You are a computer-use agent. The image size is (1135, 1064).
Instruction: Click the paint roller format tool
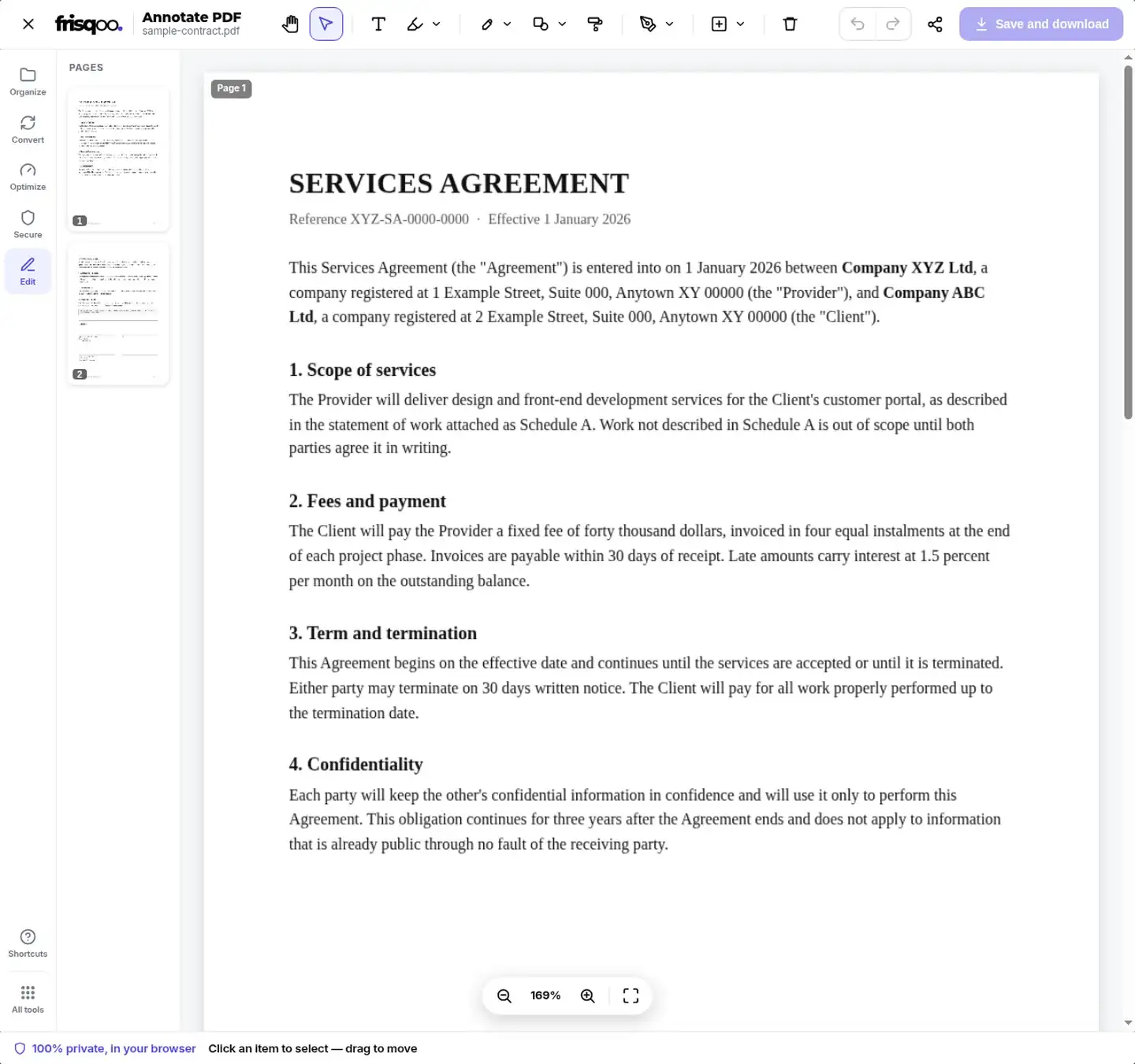click(x=595, y=24)
